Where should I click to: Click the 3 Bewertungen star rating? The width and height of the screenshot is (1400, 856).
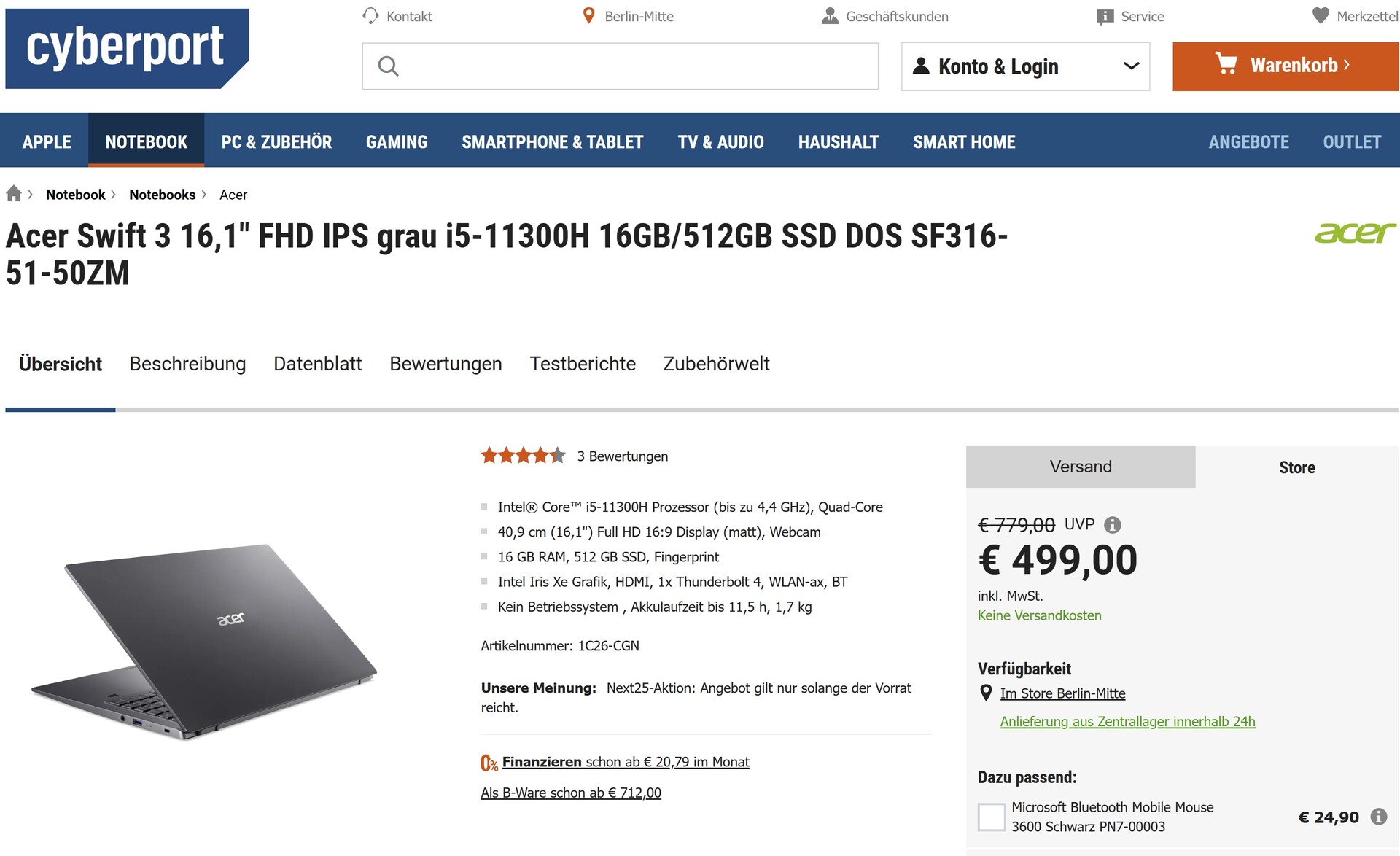[523, 456]
